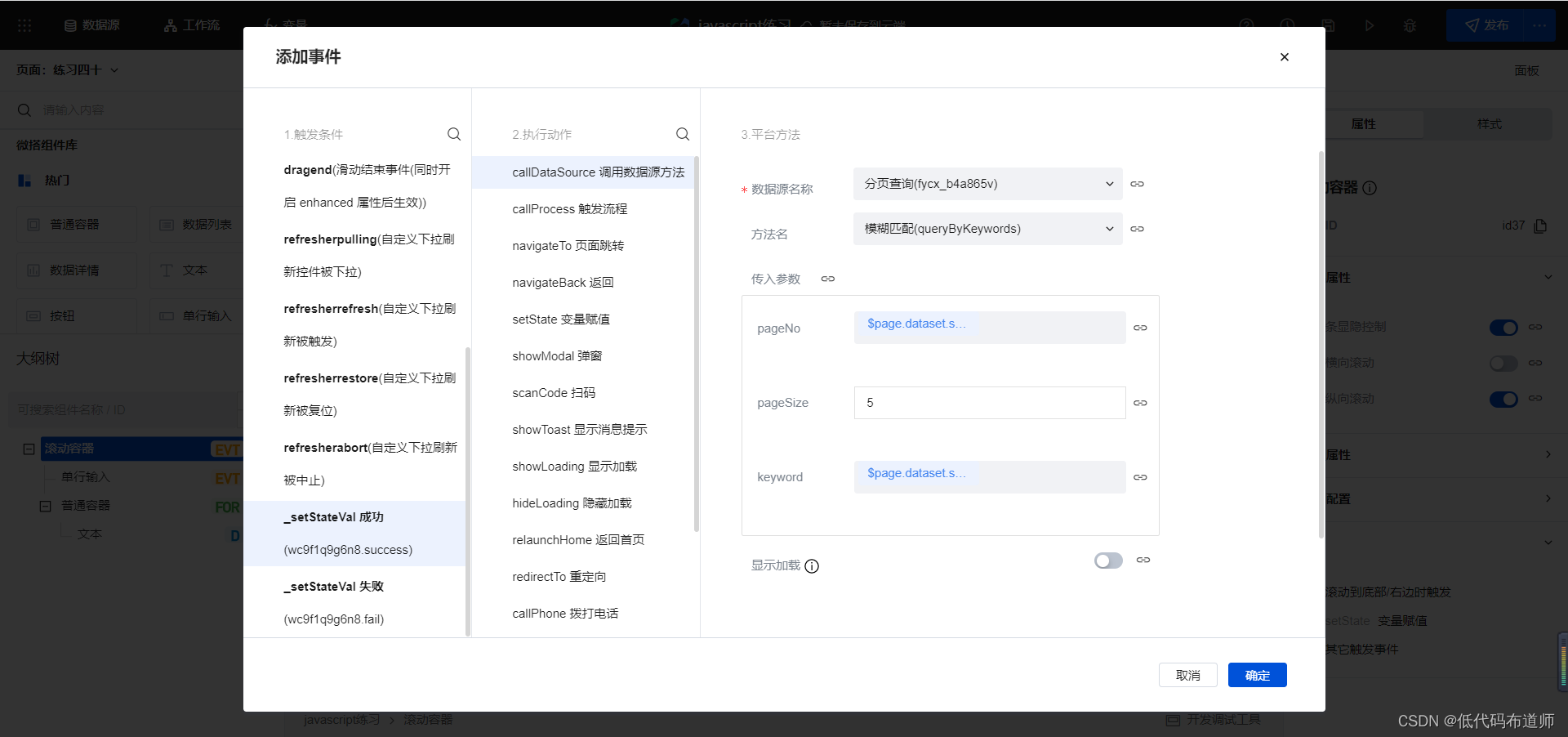Click the 确定 button

pyautogui.click(x=1257, y=675)
